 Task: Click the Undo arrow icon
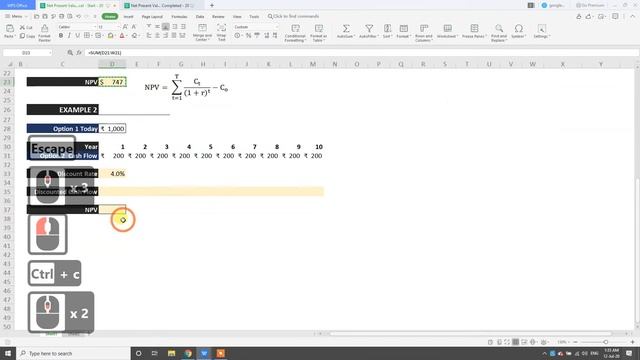coord(78,16)
